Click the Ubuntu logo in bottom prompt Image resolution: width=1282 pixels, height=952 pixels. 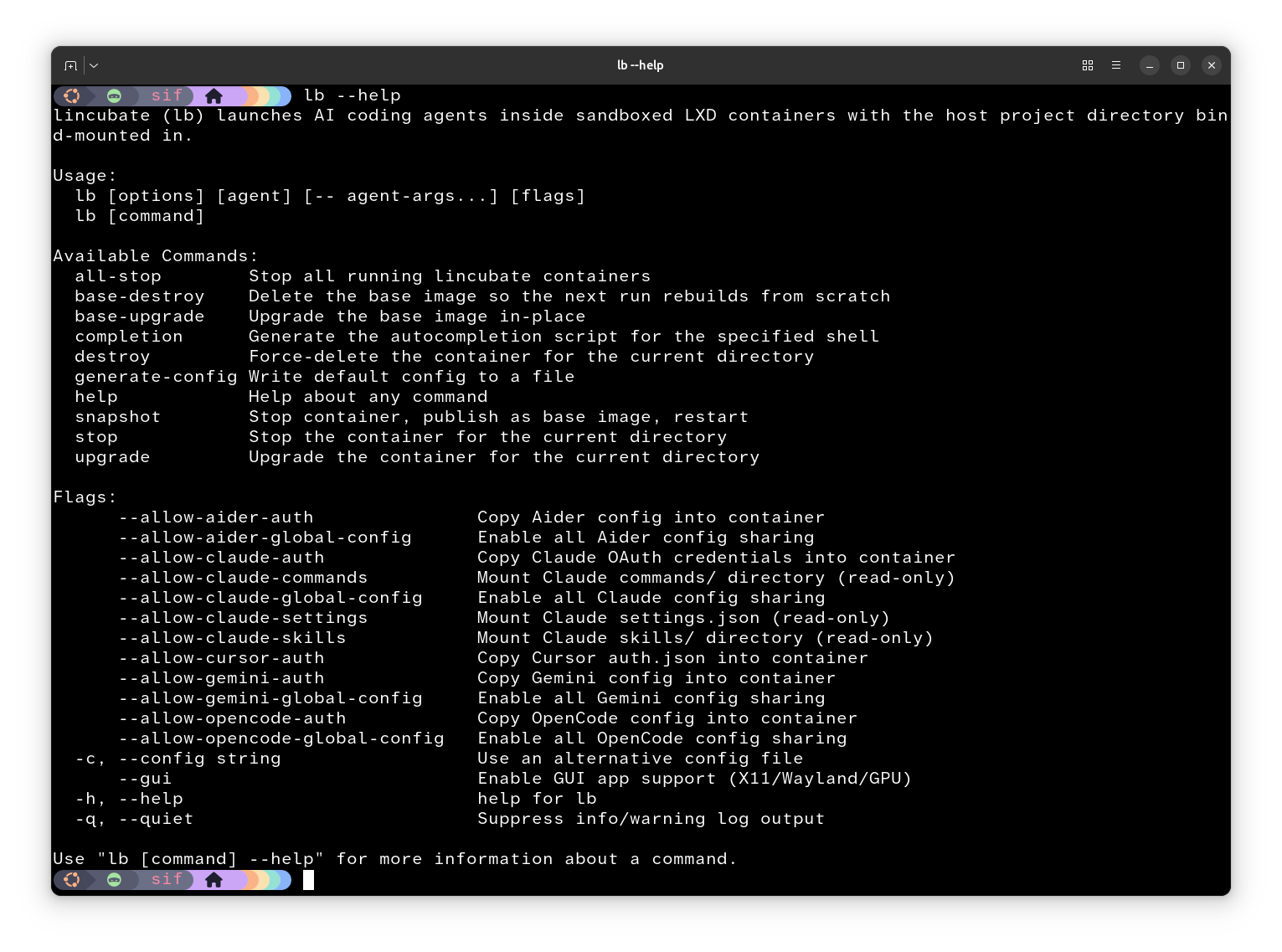72,879
